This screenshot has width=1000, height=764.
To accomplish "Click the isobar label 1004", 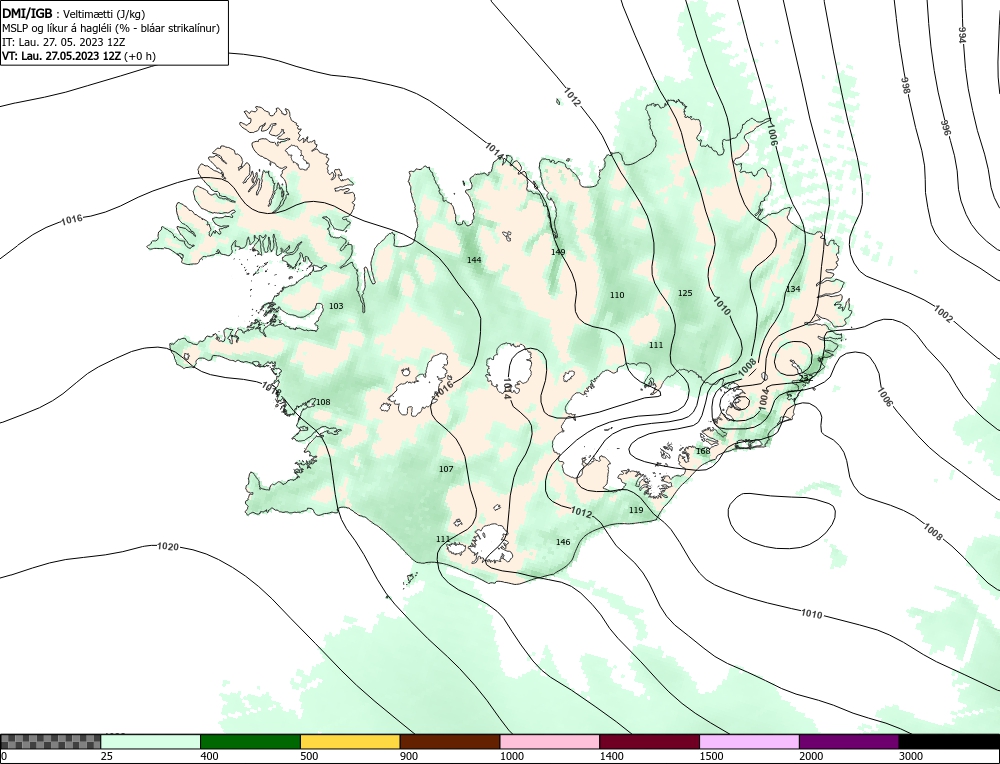I will click(763, 399).
